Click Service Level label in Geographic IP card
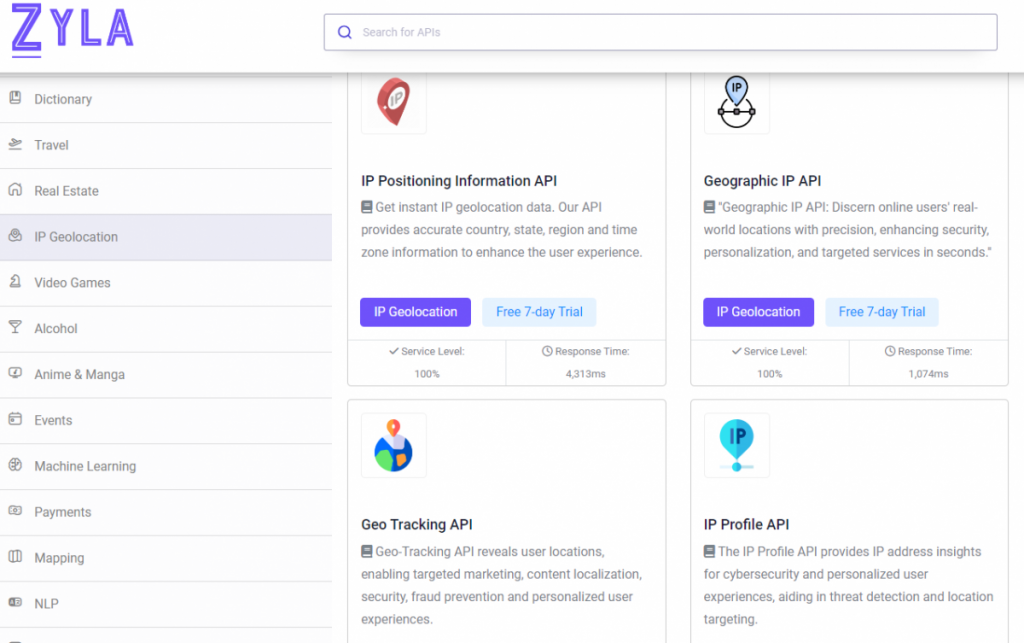 pyautogui.click(x=775, y=351)
